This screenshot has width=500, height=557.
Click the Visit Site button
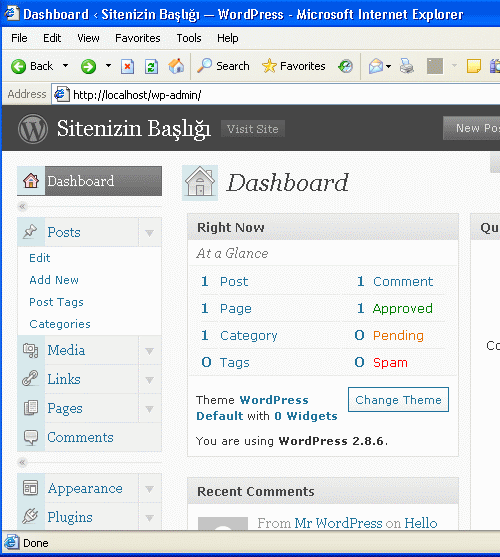pyautogui.click(x=253, y=129)
